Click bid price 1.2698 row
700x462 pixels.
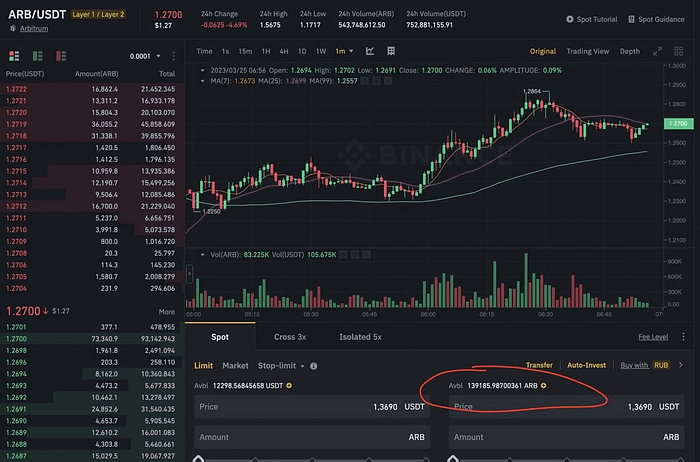(92, 350)
